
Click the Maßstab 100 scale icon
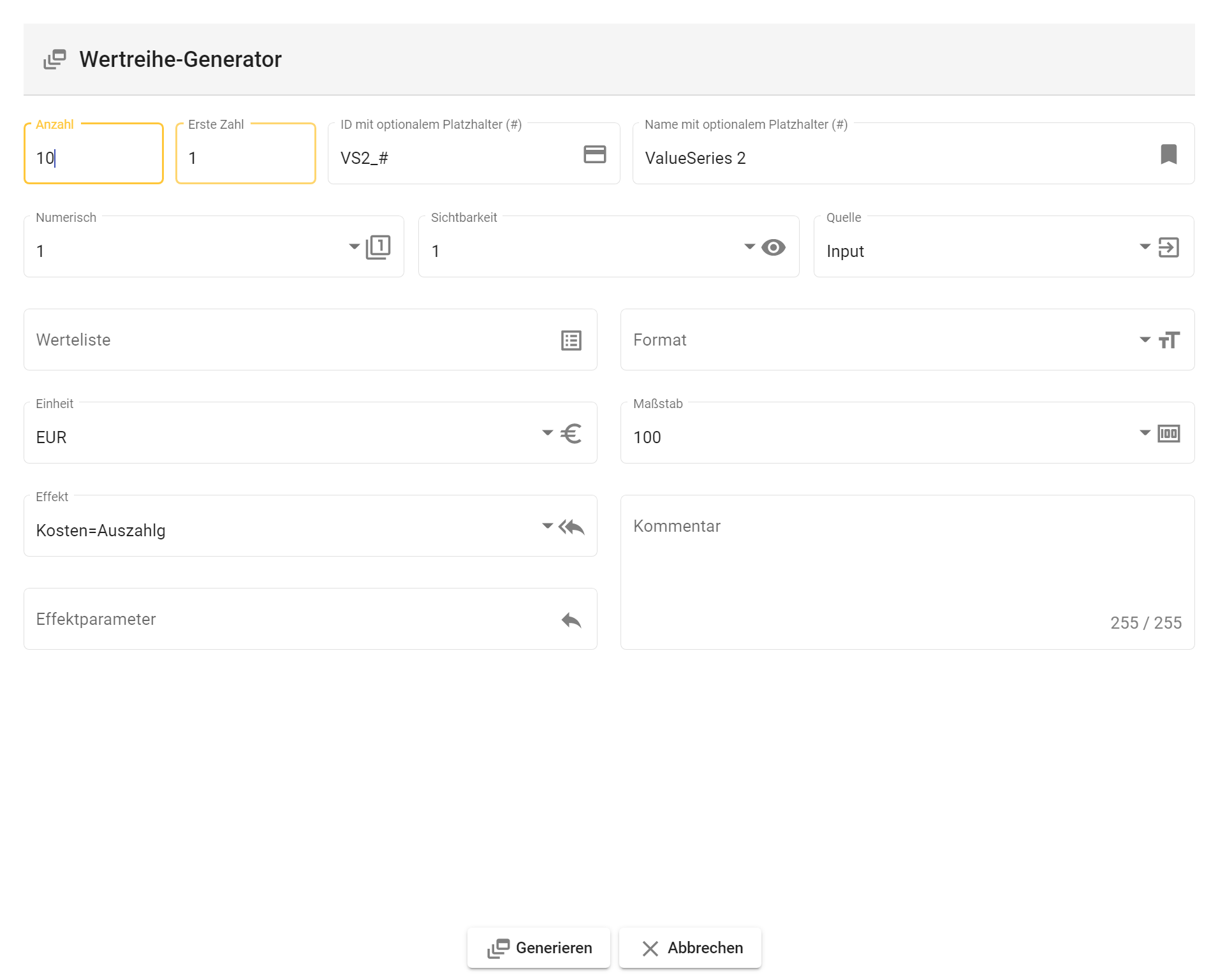pyautogui.click(x=1168, y=434)
